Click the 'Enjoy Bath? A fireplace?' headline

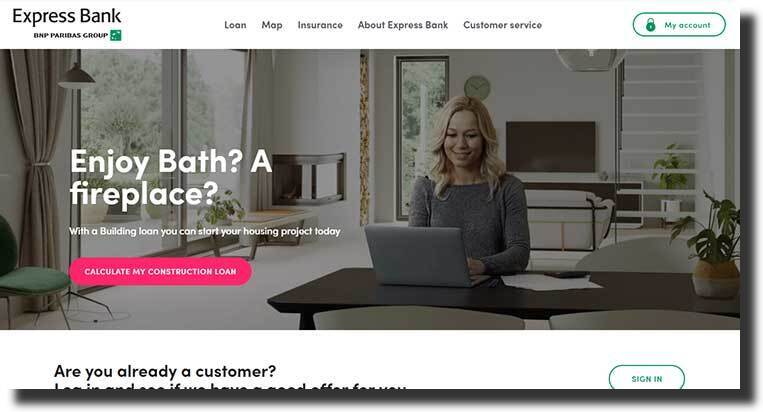pos(170,178)
